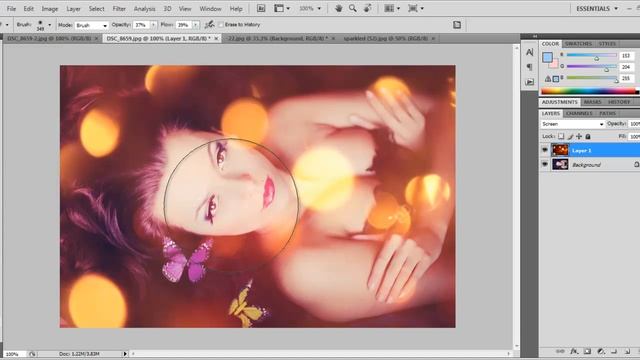Click the pink background color swatch in Color panel

554,64
